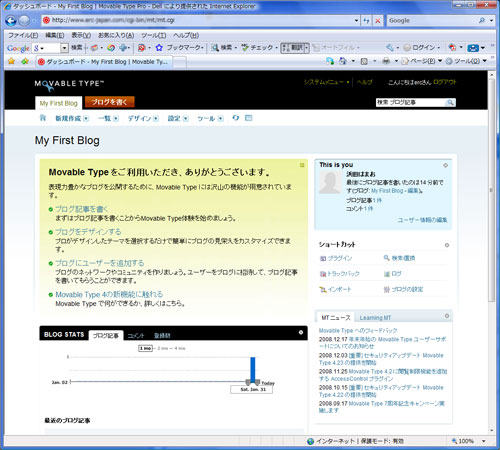Click the browser Forward arrow button
This screenshot has width=500, height=450.
[x=24, y=21]
